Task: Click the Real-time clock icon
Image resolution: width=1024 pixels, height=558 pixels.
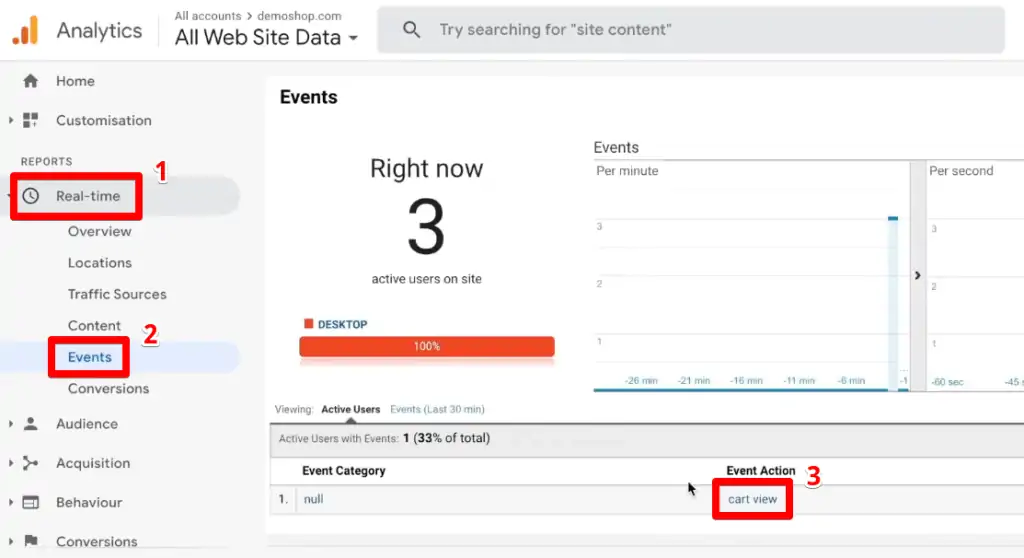Action: tap(30, 196)
